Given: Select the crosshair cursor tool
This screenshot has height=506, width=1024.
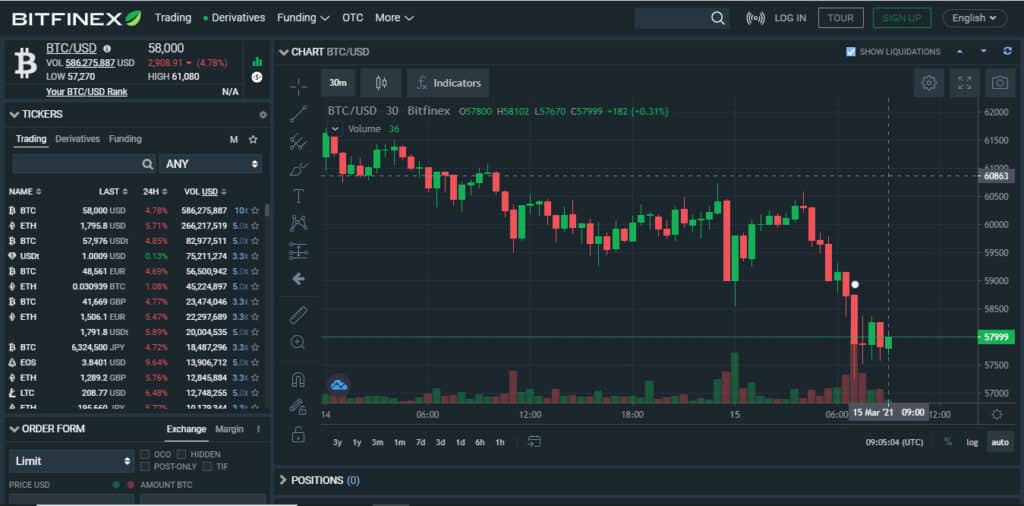Looking at the screenshot, I should [298, 86].
